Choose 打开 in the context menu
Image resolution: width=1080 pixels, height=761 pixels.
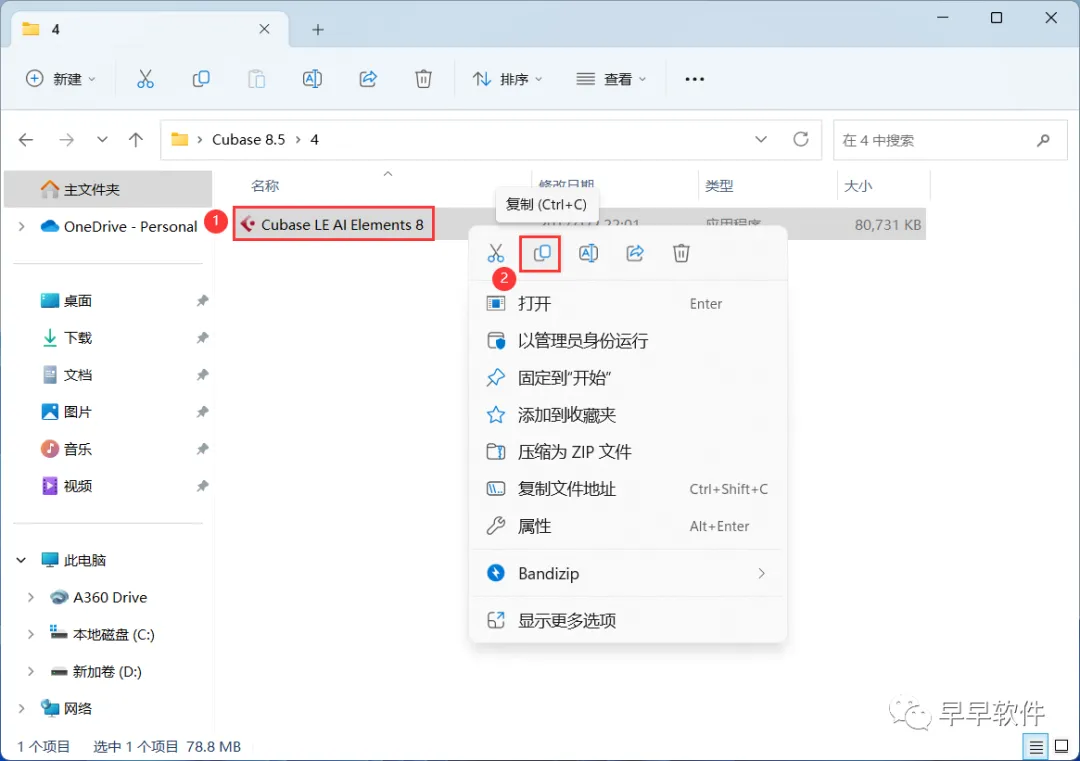point(627,304)
